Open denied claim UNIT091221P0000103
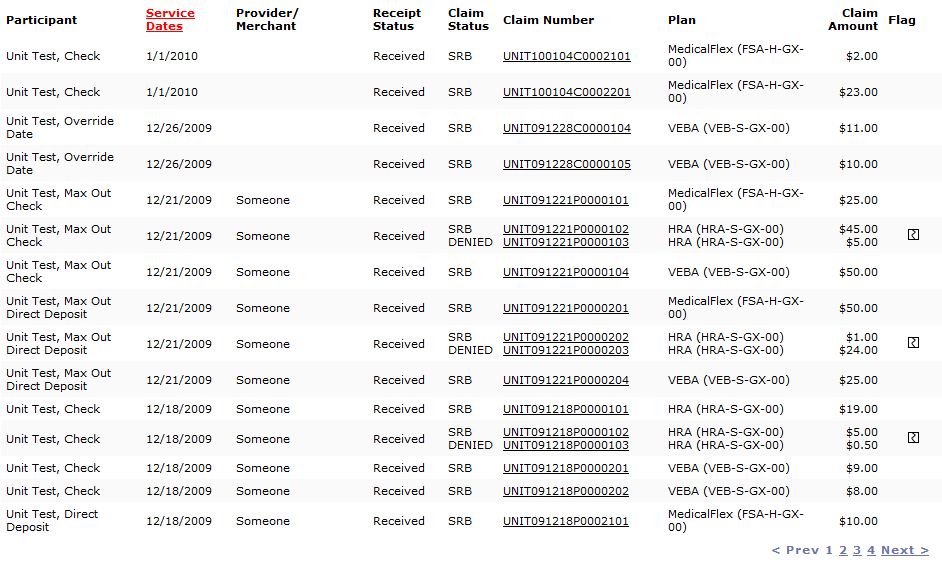Image resolution: width=942 pixels, height=565 pixels. [566, 242]
